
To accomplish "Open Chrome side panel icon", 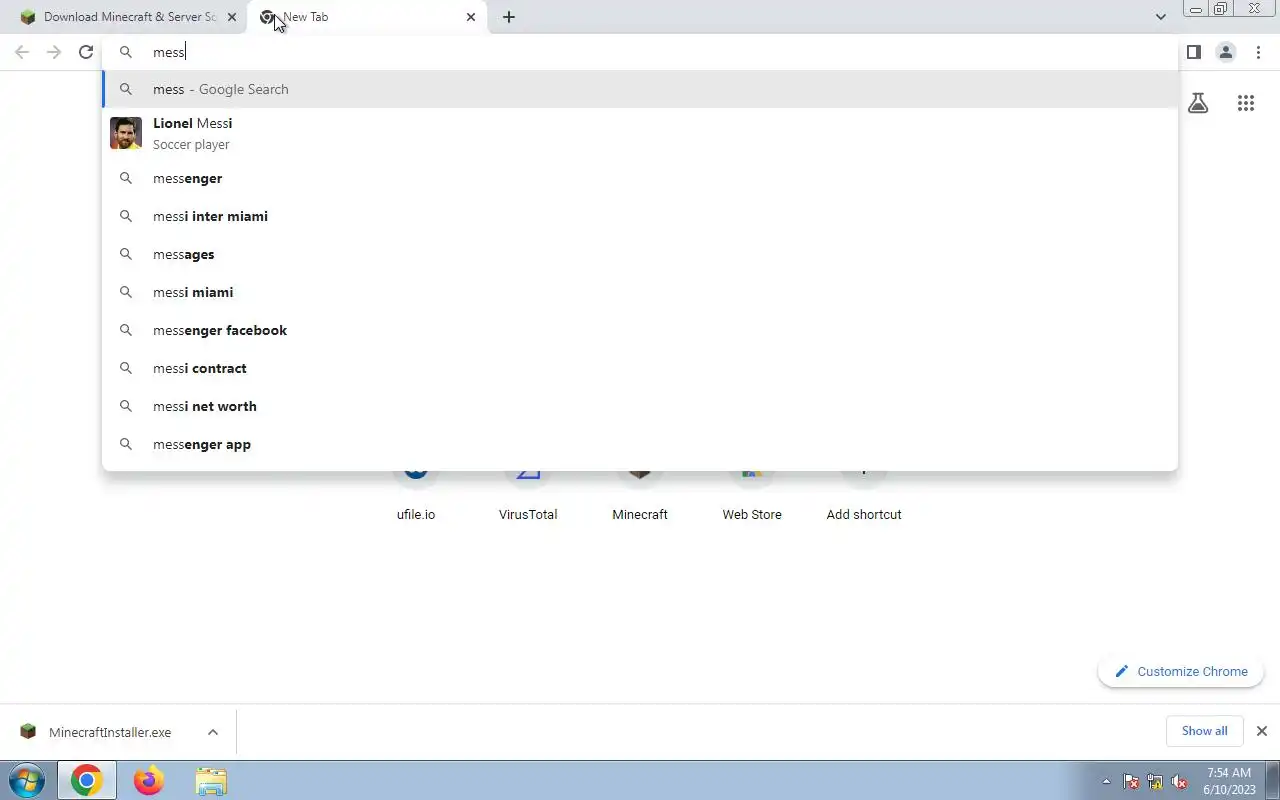I will pos(1193,52).
